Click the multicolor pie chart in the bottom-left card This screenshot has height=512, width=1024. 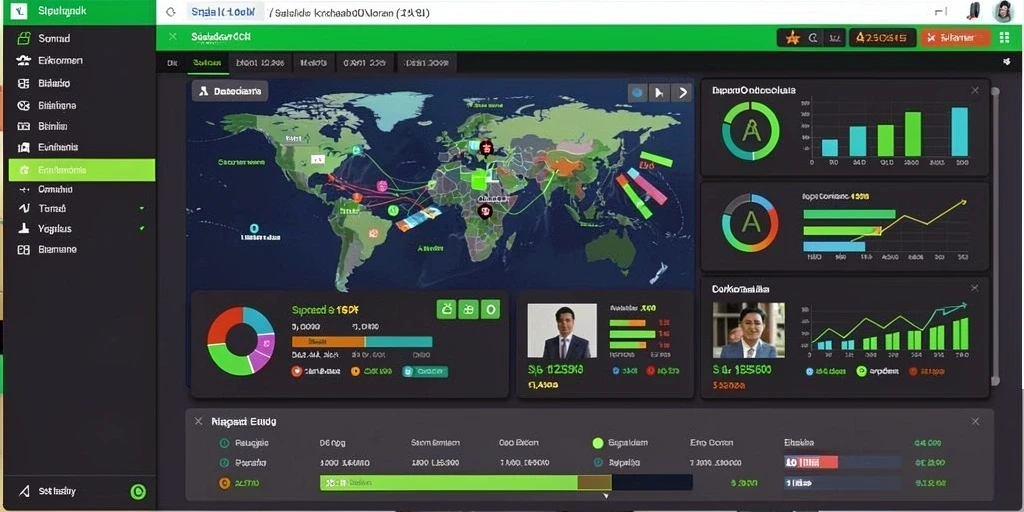pos(241,341)
